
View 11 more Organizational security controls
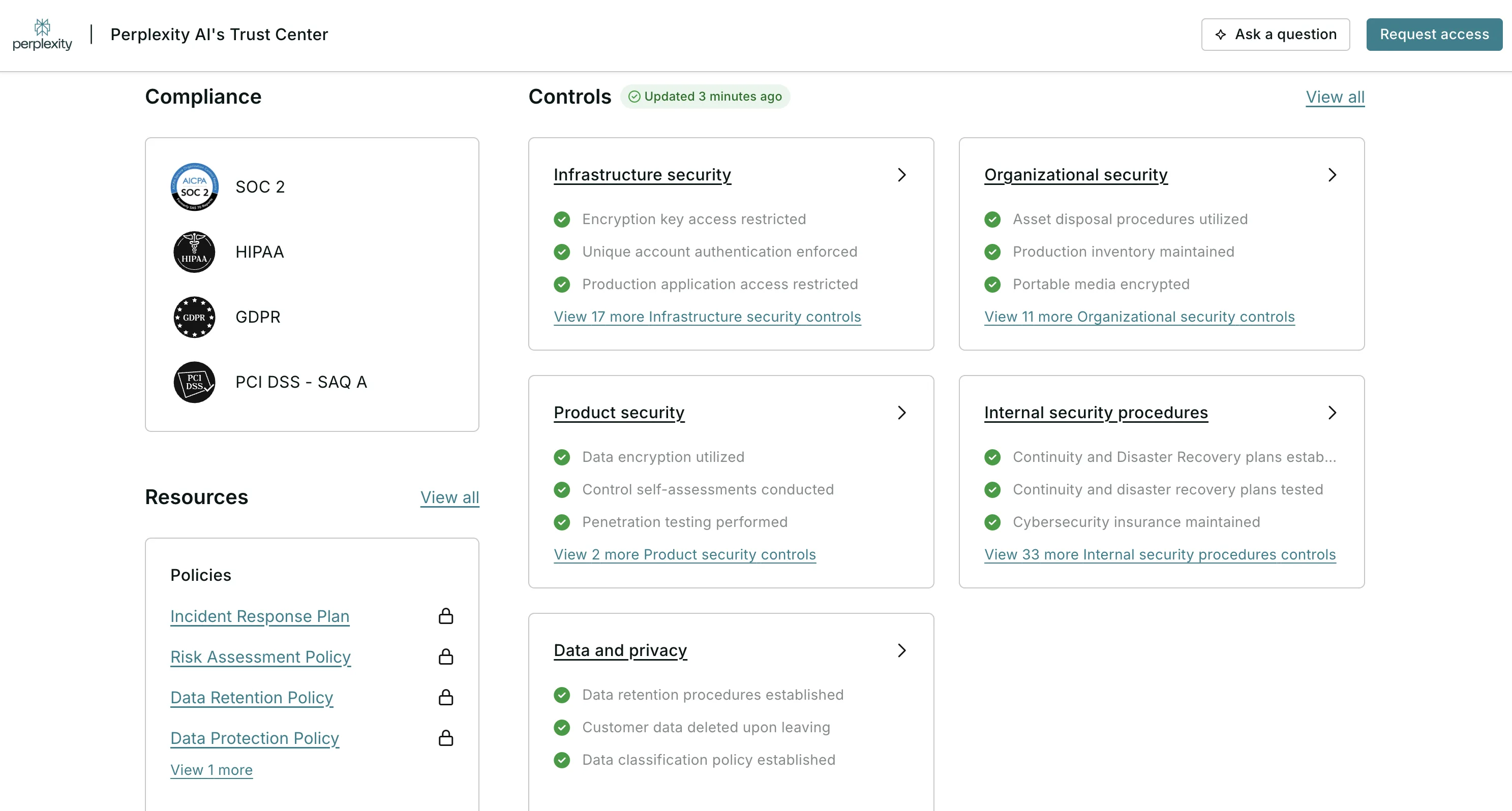click(x=1139, y=317)
